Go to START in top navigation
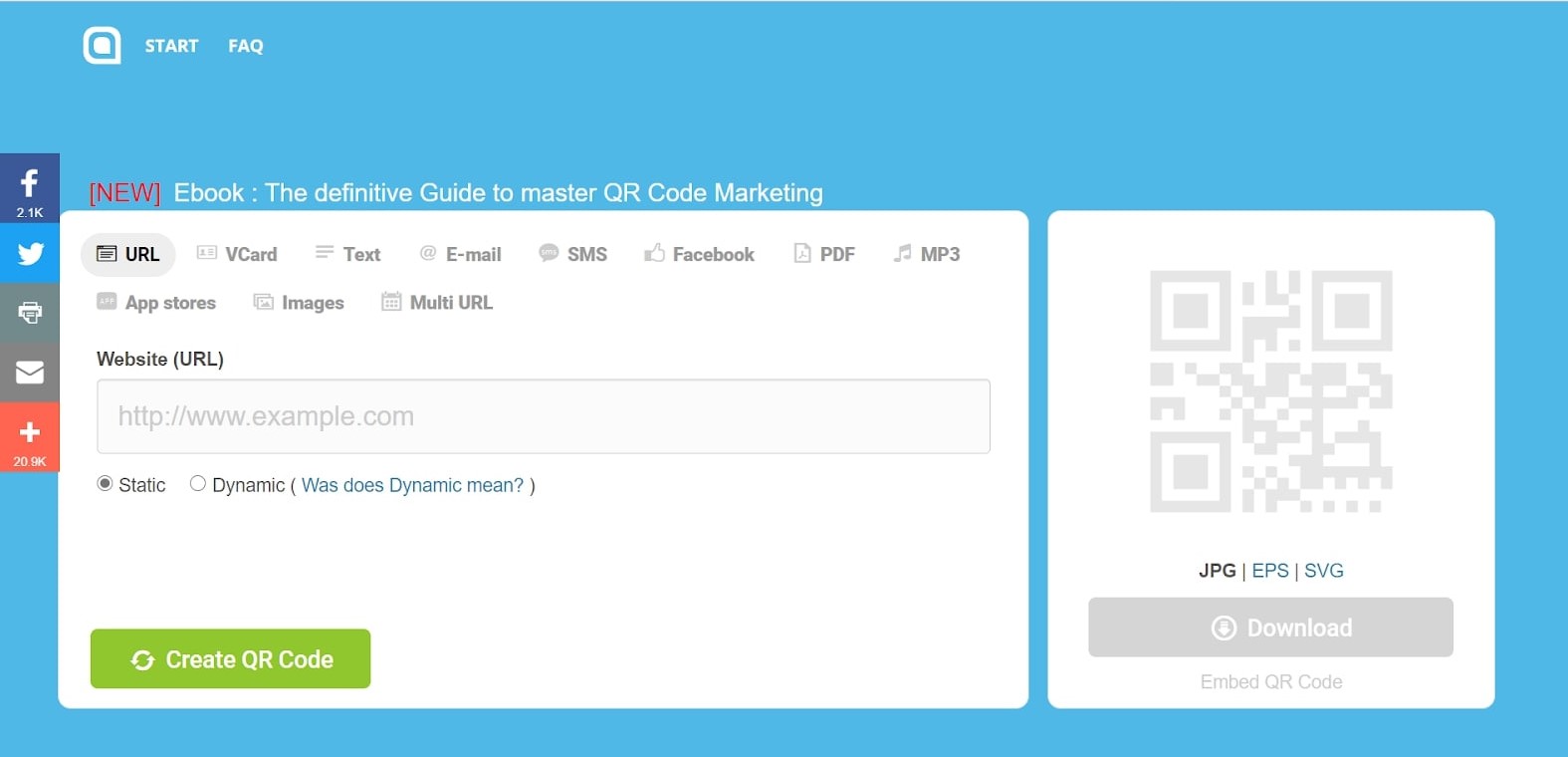This screenshot has width=1568, height=757. click(x=171, y=46)
